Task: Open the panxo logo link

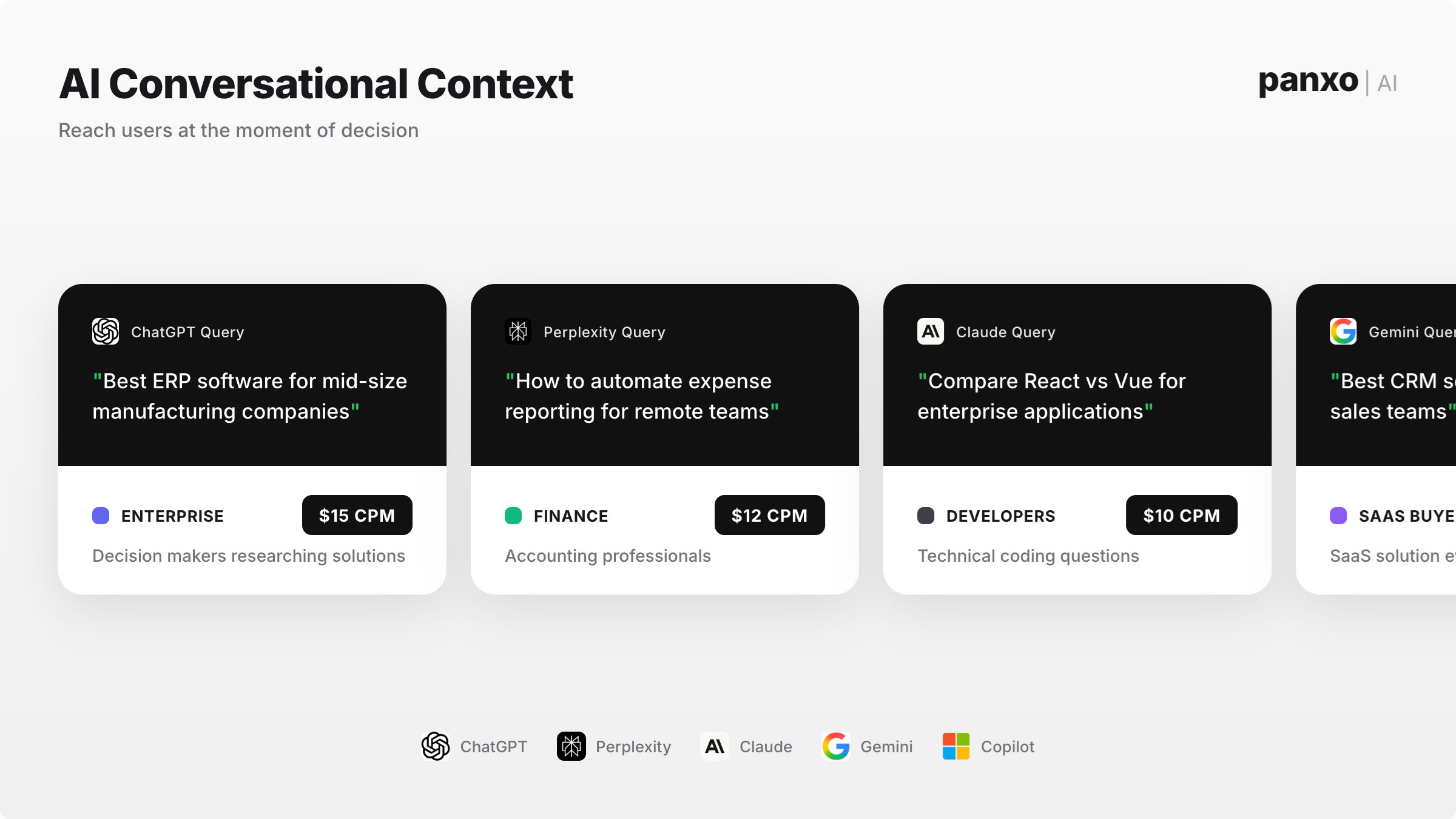Action: pos(1308,81)
